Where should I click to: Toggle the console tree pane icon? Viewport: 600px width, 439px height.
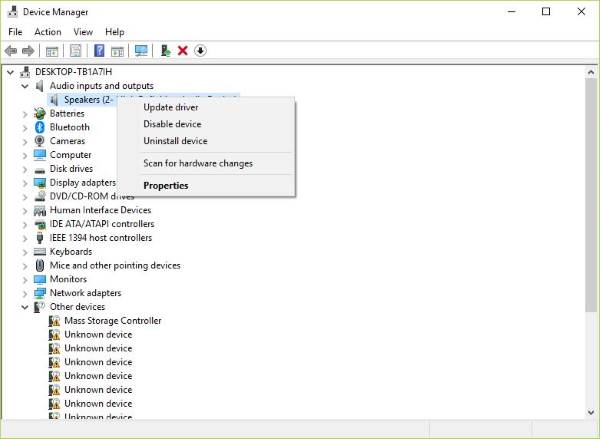tap(52, 51)
